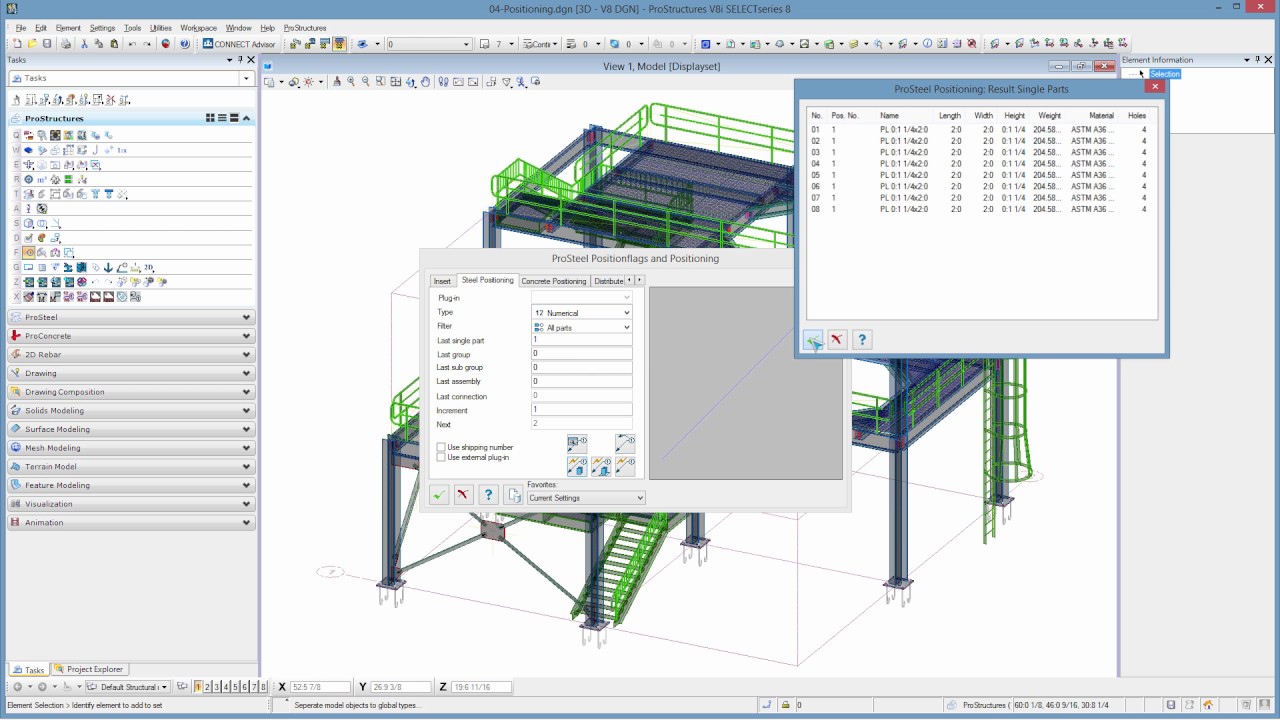The image size is (1280, 720).
Task: Switch to the Project Explorer tab
Action: click(90, 669)
